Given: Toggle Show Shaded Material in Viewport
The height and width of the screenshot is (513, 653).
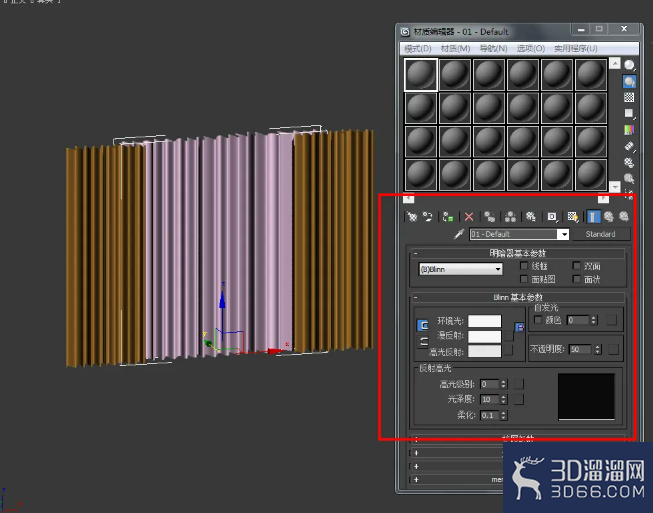Looking at the screenshot, I should click(x=573, y=217).
